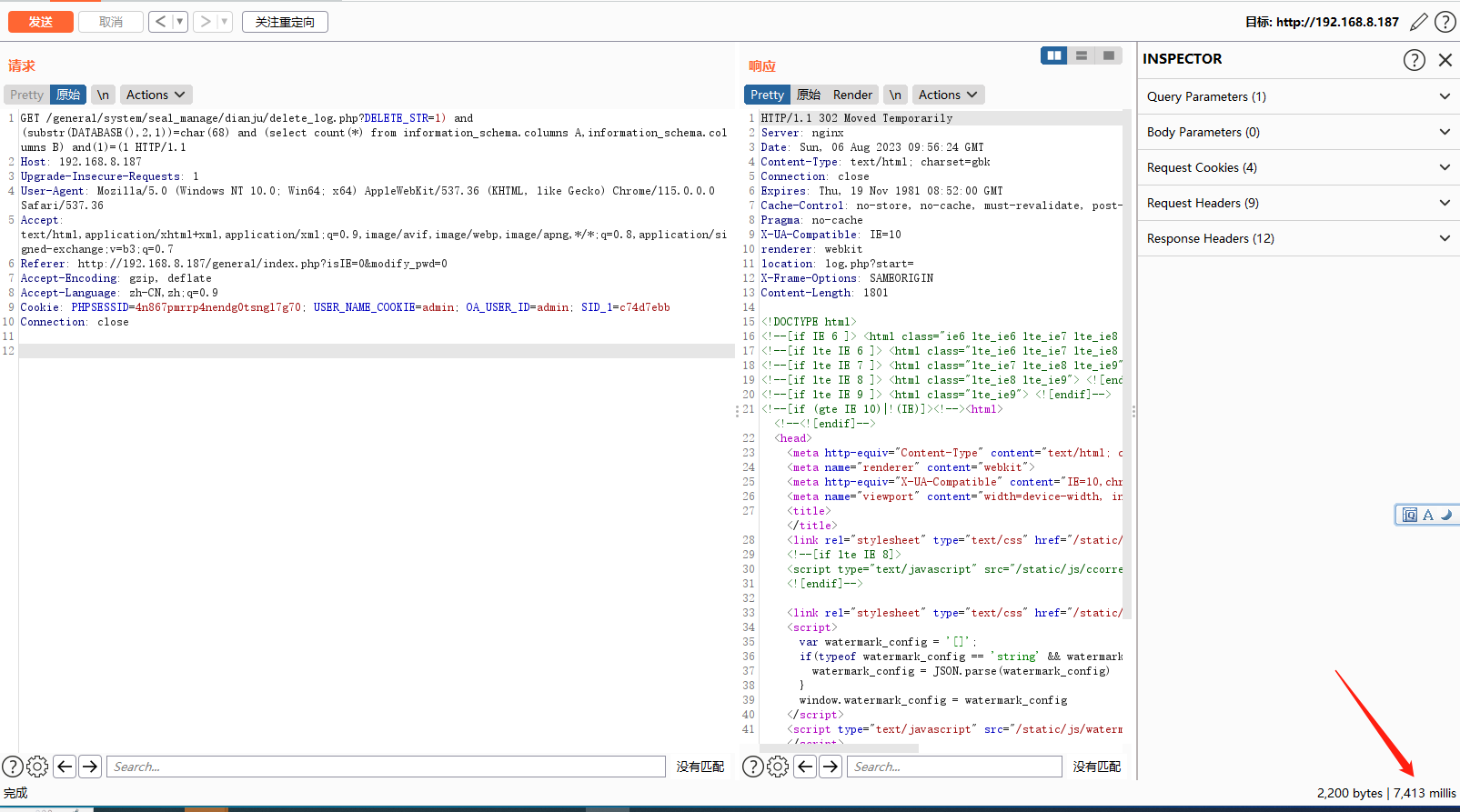Switch response view to 原始 tab

tap(809, 95)
